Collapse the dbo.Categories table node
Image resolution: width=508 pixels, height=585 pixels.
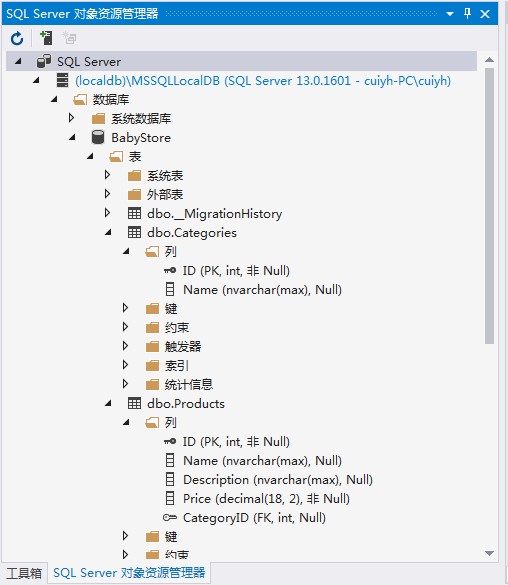(108, 232)
